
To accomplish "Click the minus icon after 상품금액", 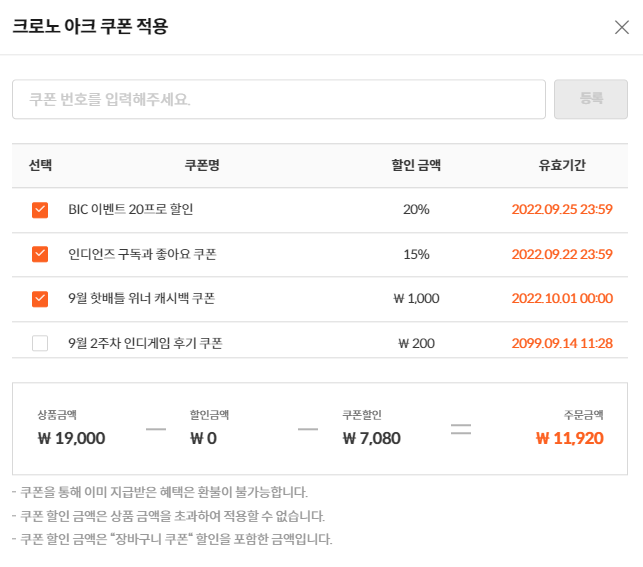I will (x=155, y=429).
